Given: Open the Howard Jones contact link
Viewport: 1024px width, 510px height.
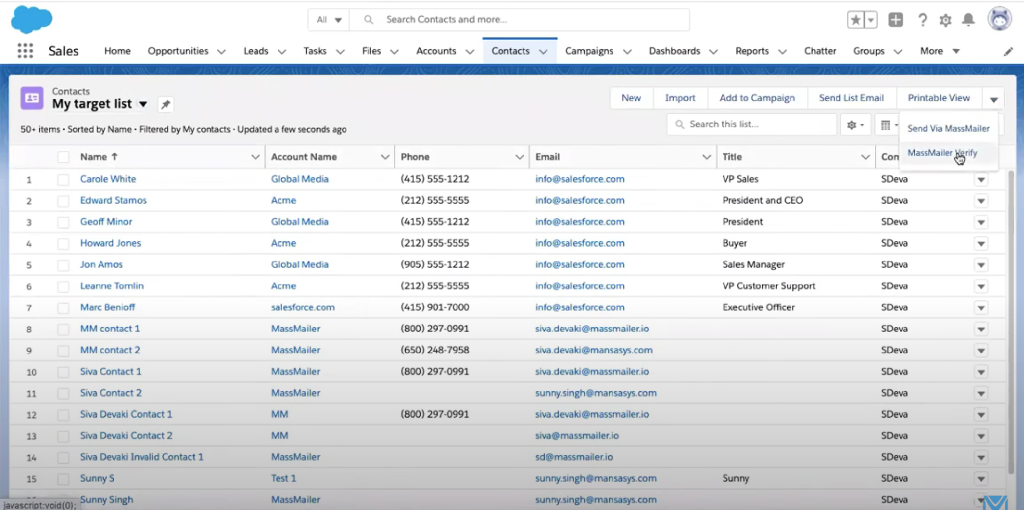Looking at the screenshot, I should tap(110, 243).
